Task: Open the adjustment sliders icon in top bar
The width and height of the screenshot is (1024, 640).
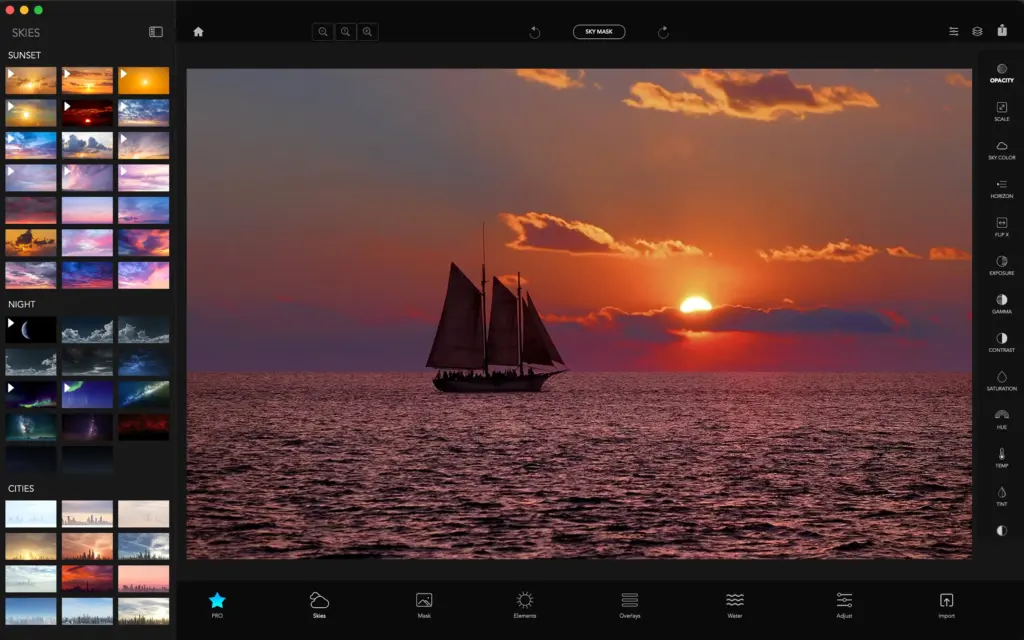Action: 953,32
